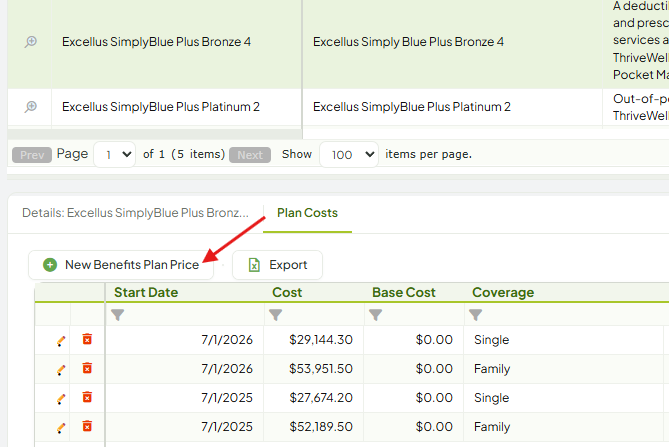The width and height of the screenshot is (669, 447).
Task: Open the Start Date column filter
Action: pos(118,315)
